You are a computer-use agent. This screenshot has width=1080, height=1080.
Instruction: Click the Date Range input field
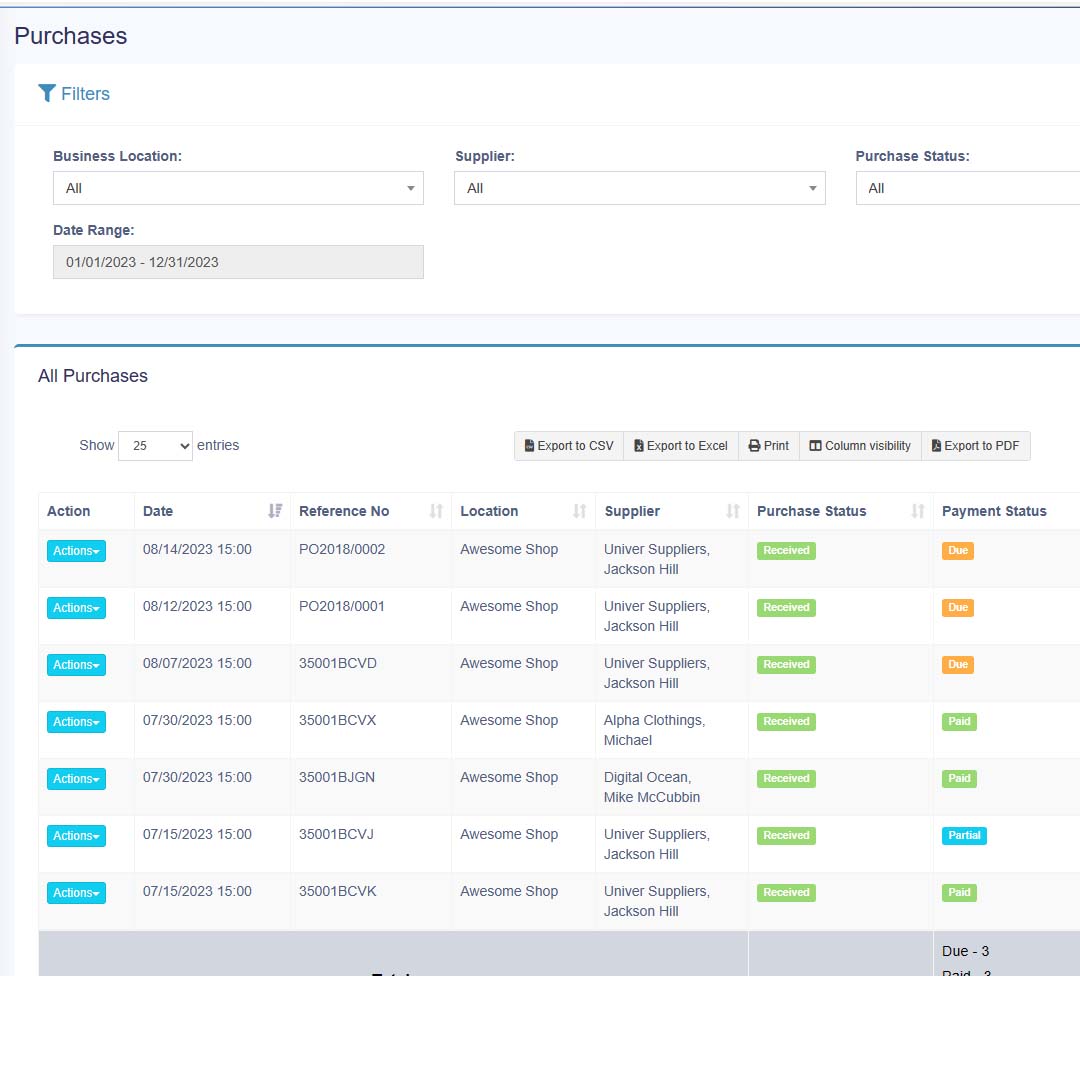click(238, 262)
